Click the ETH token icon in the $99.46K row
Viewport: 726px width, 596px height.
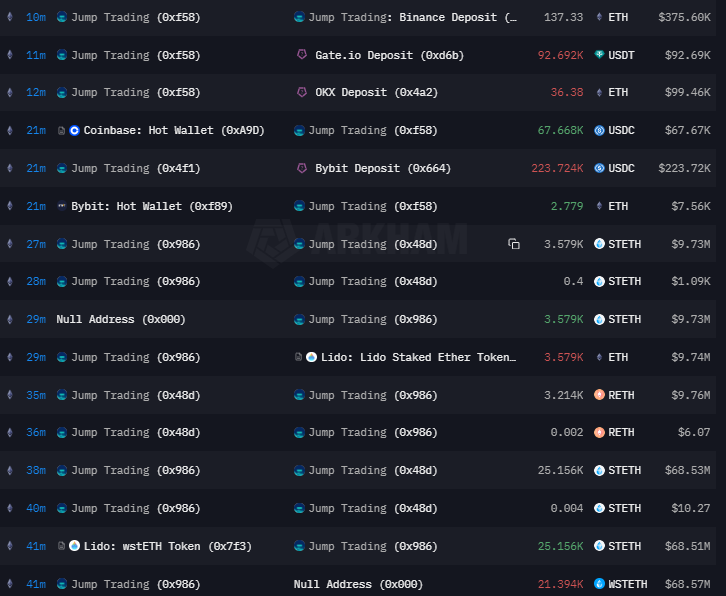pos(599,93)
